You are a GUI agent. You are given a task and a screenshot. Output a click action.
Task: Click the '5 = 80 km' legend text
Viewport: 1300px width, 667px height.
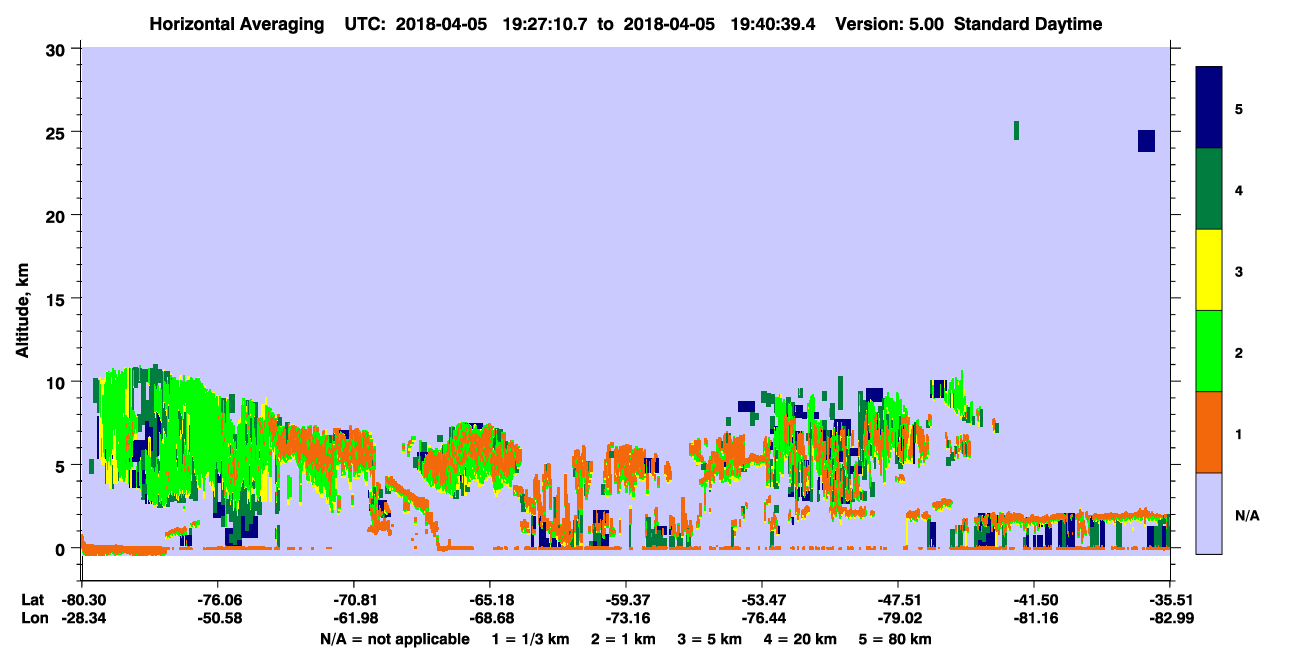click(x=895, y=639)
